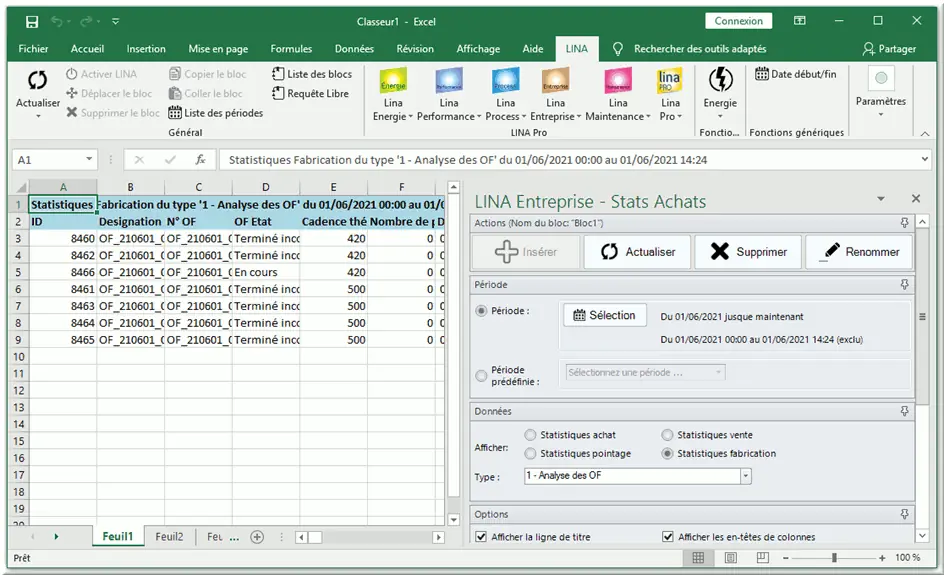Open Liste des périodes calendar icon
Image resolution: width=944 pixels, height=575 pixels.
tap(175, 113)
